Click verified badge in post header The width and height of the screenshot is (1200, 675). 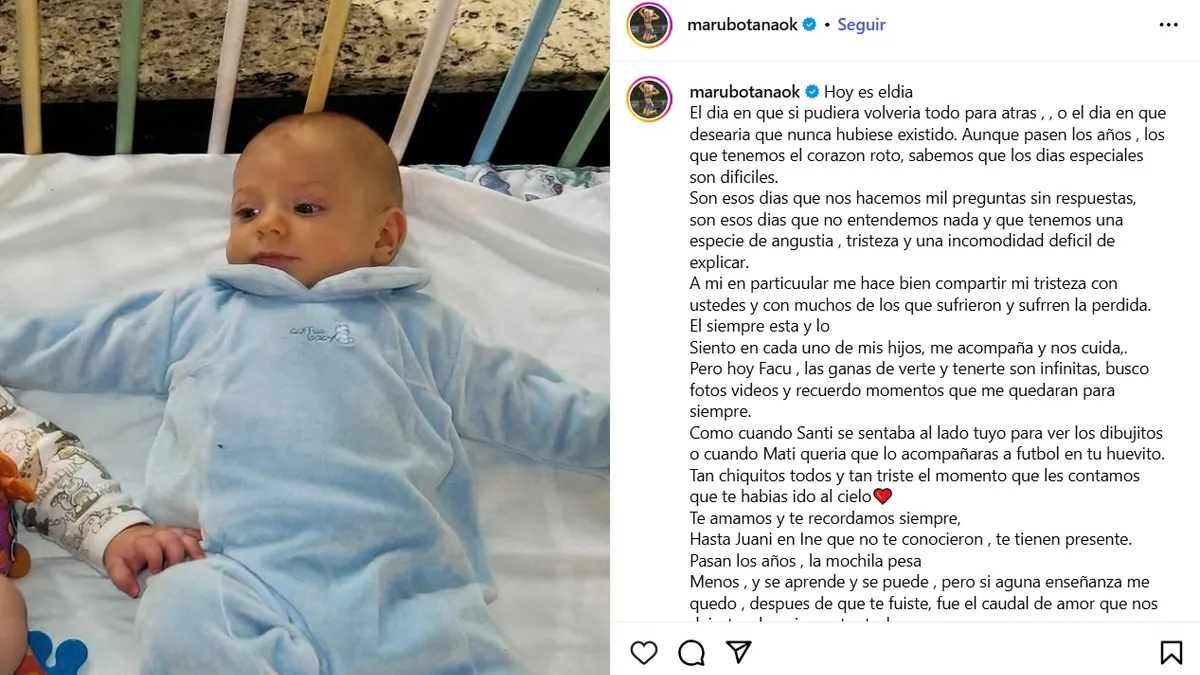(x=809, y=25)
